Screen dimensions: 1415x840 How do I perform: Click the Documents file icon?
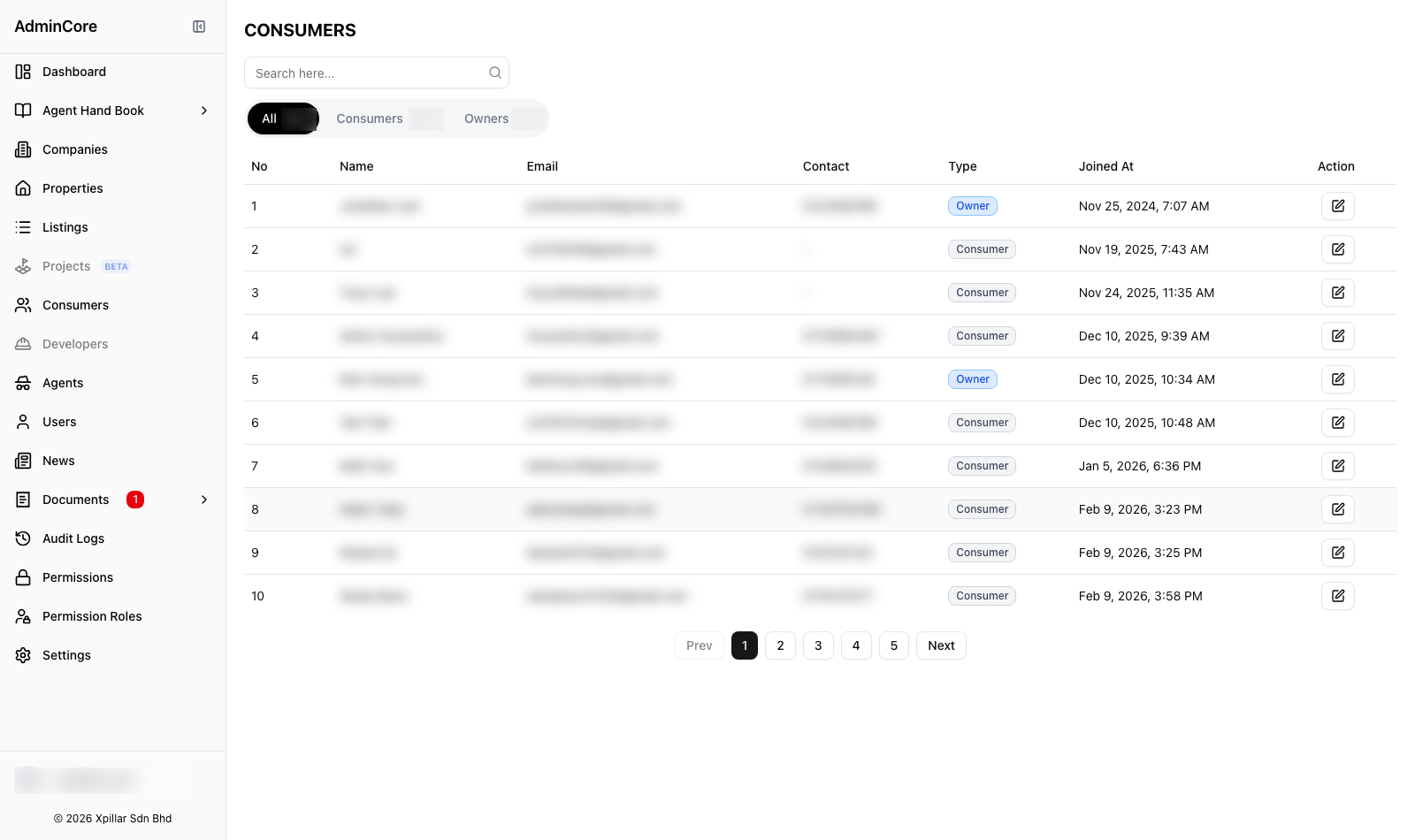pyautogui.click(x=23, y=500)
